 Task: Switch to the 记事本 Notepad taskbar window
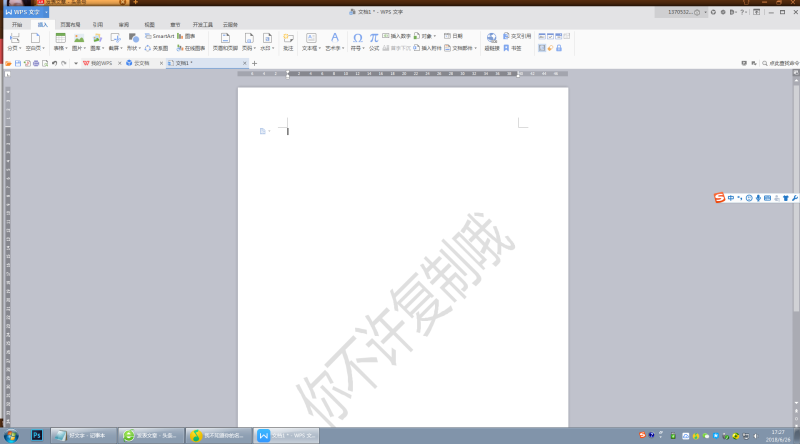(x=83, y=435)
